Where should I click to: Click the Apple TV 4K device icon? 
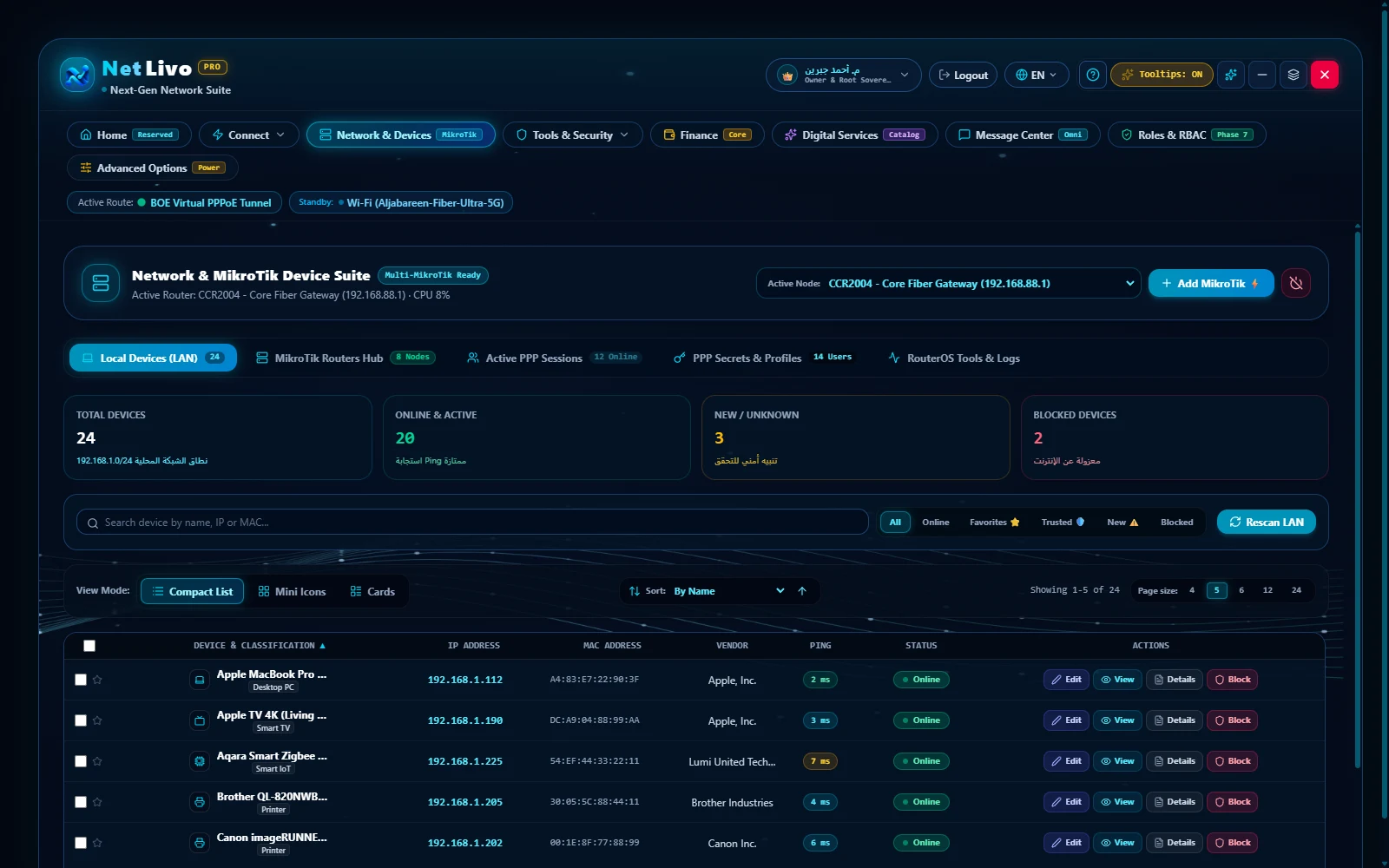click(x=200, y=720)
